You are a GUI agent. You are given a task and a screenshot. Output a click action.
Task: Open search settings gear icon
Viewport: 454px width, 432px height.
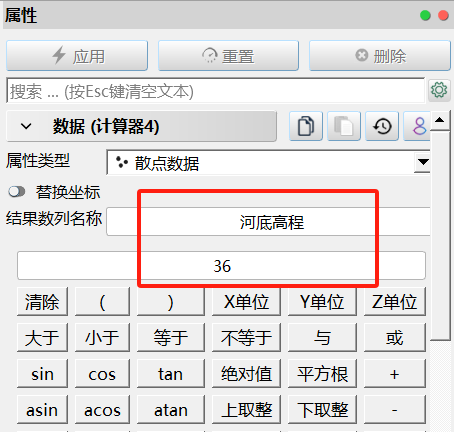[439, 90]
